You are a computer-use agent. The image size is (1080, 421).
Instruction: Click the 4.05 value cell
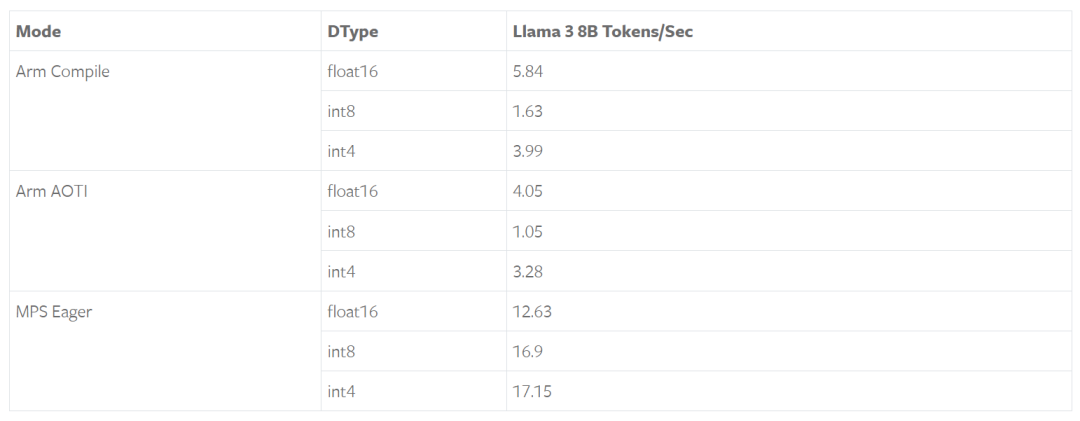[527, 191]
